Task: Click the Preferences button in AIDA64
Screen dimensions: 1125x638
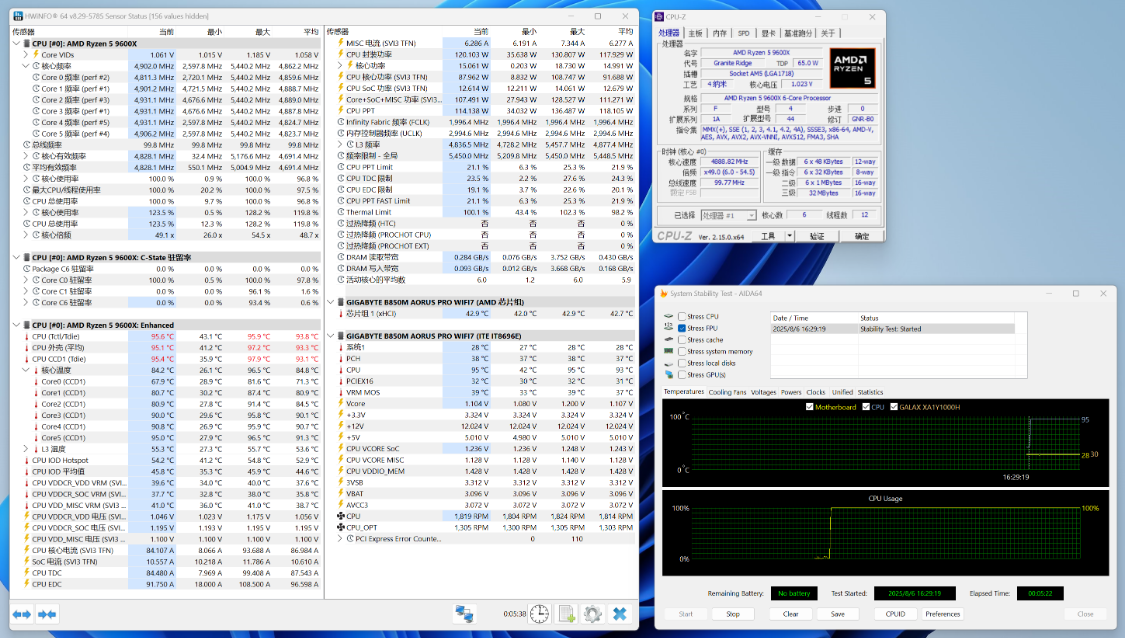Action: coord(942,614)
